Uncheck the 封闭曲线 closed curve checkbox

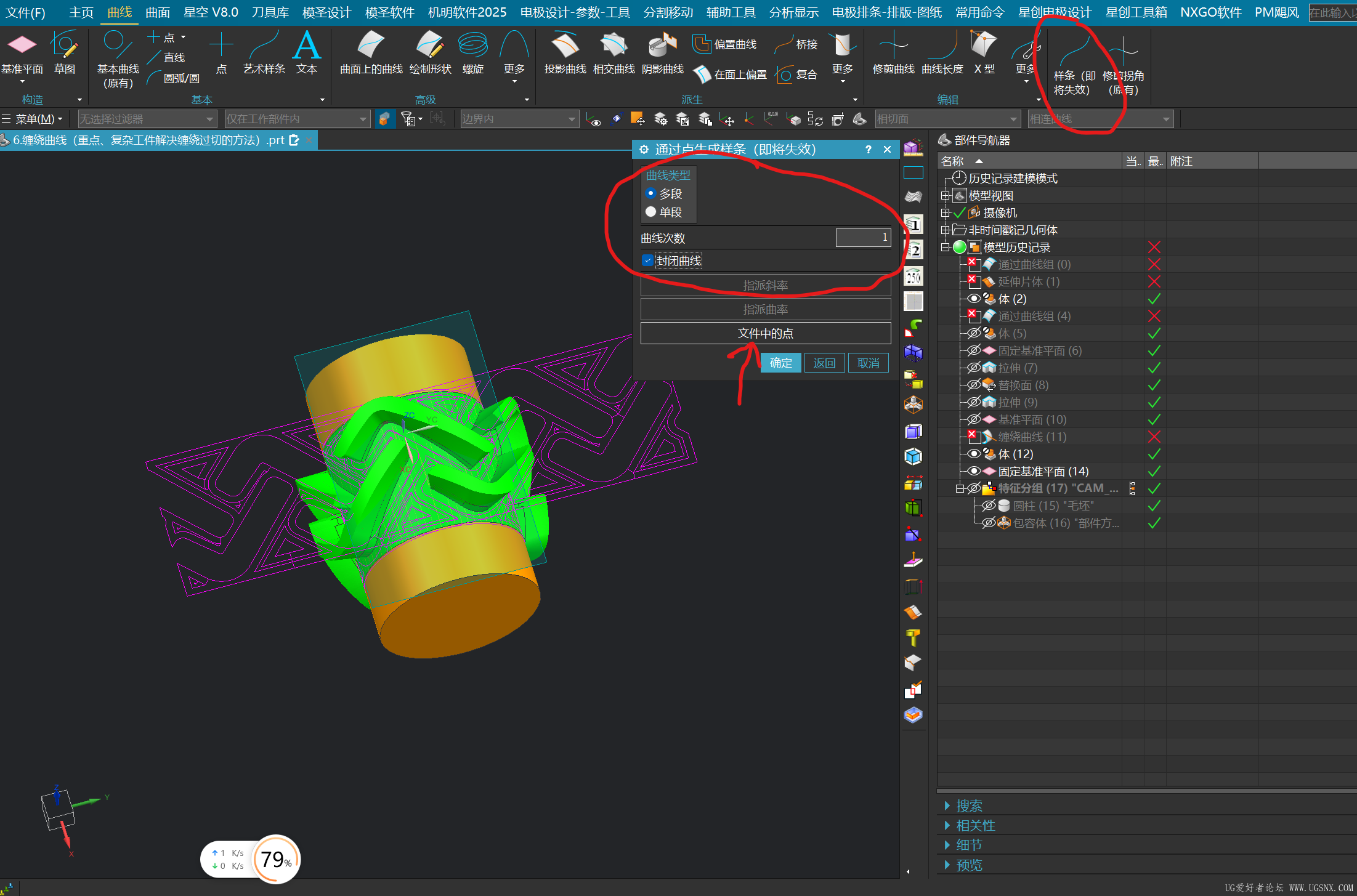point(647,260)
